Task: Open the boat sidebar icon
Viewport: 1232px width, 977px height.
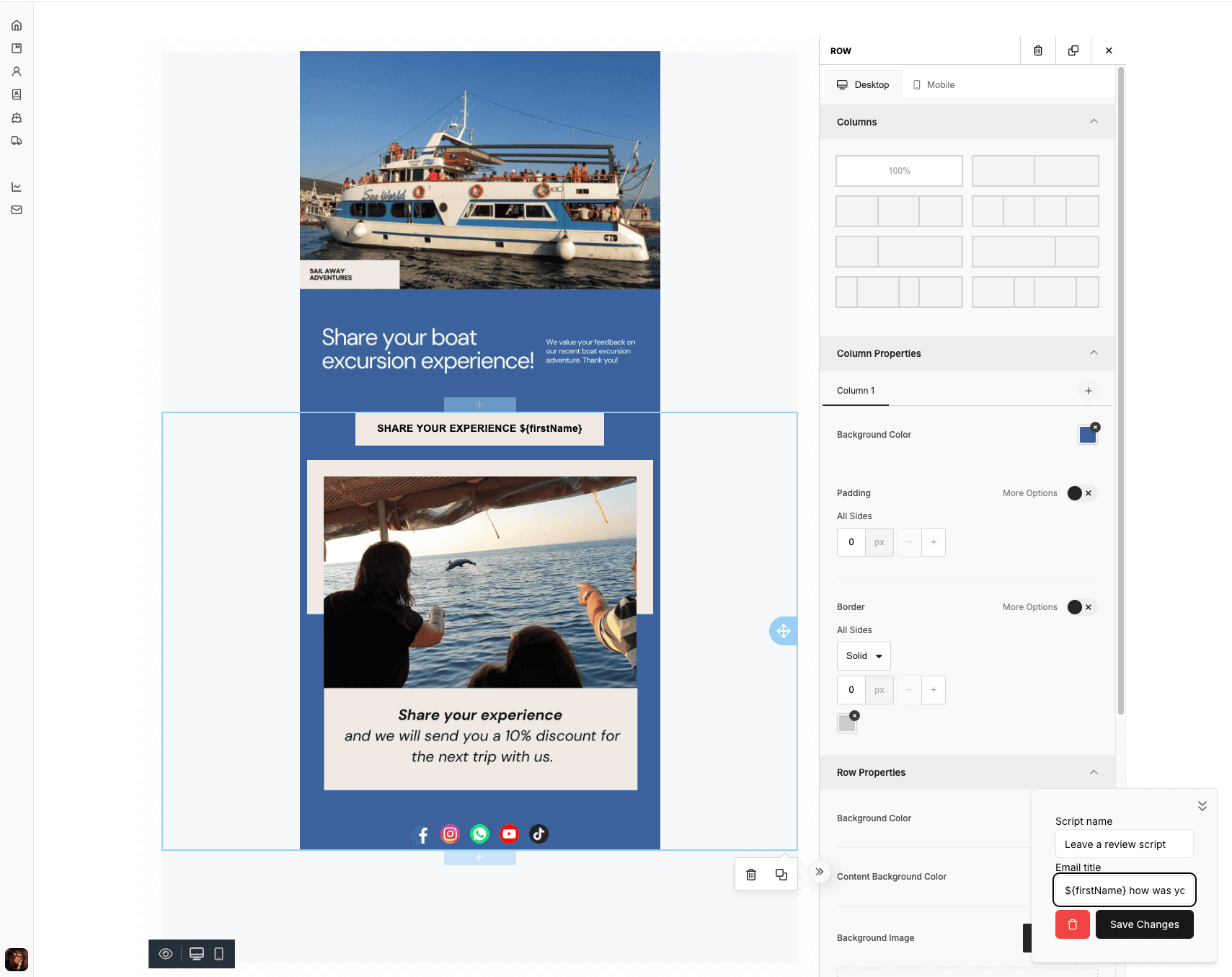Action: (17, 118)
